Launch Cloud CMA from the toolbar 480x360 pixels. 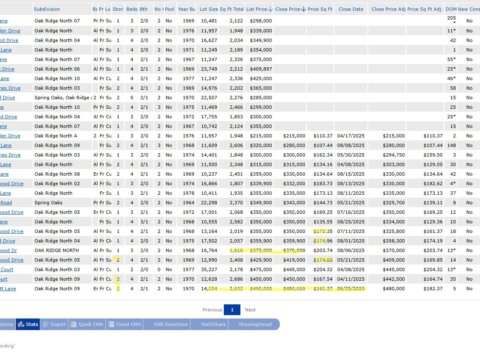tap(125, 324)
